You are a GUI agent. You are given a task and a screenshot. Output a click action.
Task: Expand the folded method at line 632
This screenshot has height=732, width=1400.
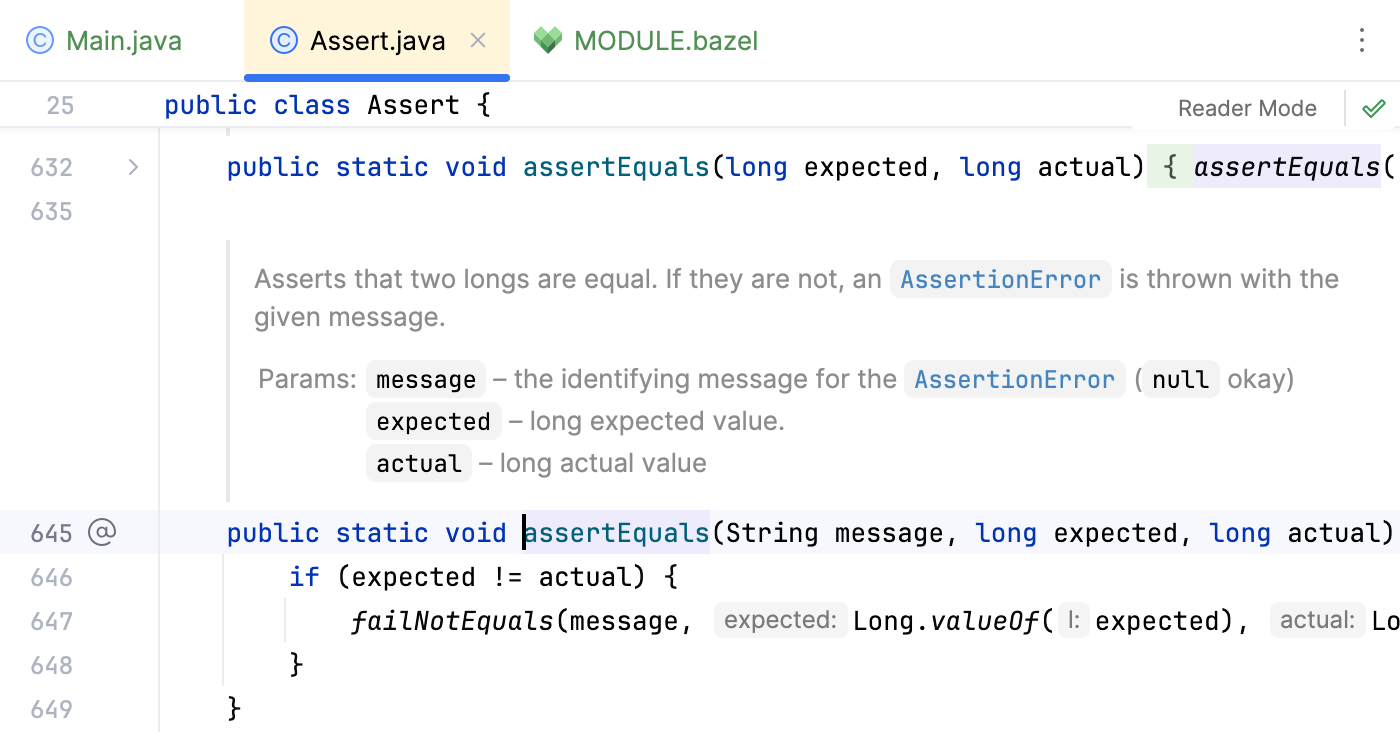pyautogui.click(x=133, y=167)
